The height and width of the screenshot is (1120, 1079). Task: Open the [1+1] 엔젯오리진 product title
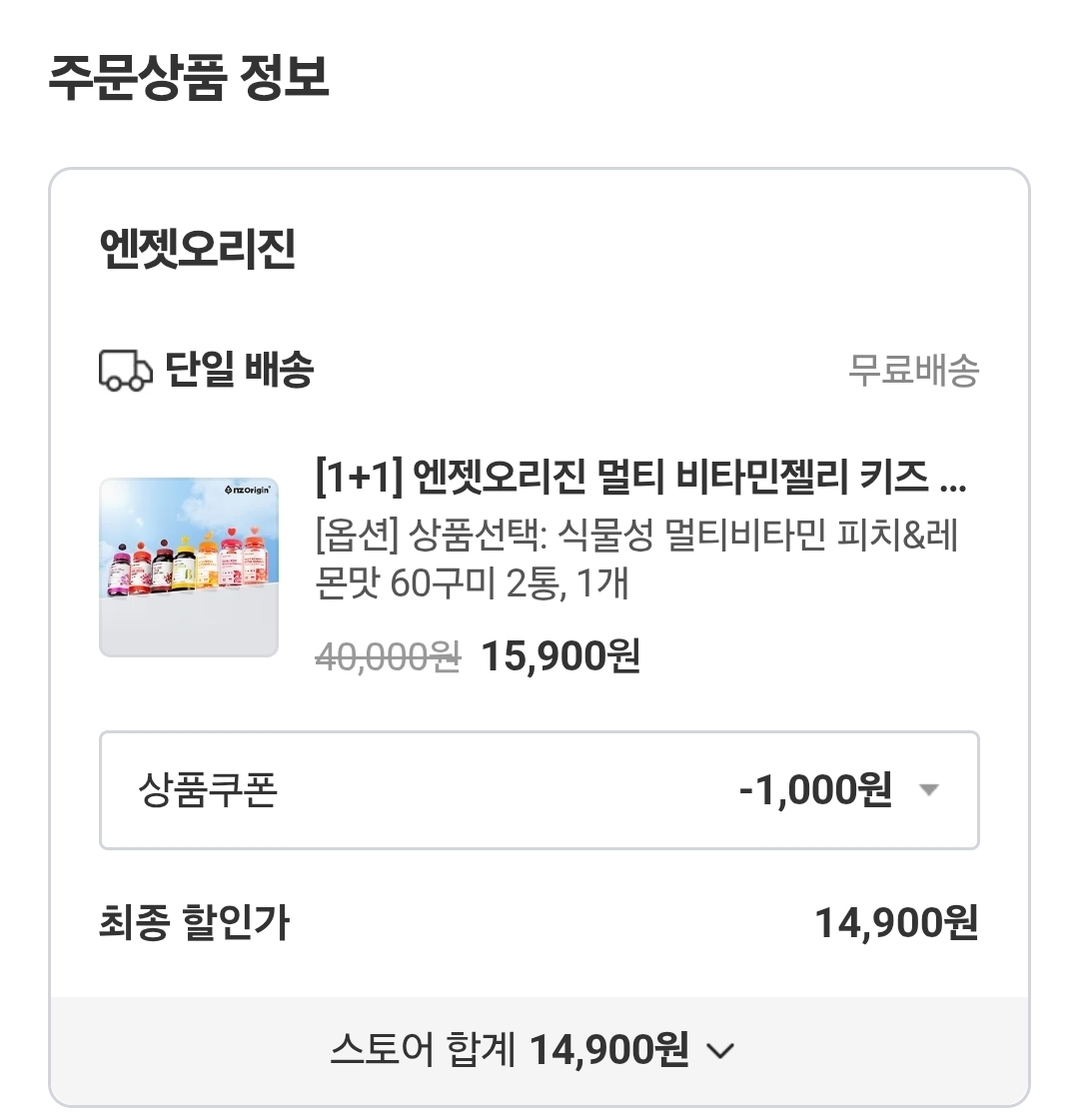[x=640, y=476]
